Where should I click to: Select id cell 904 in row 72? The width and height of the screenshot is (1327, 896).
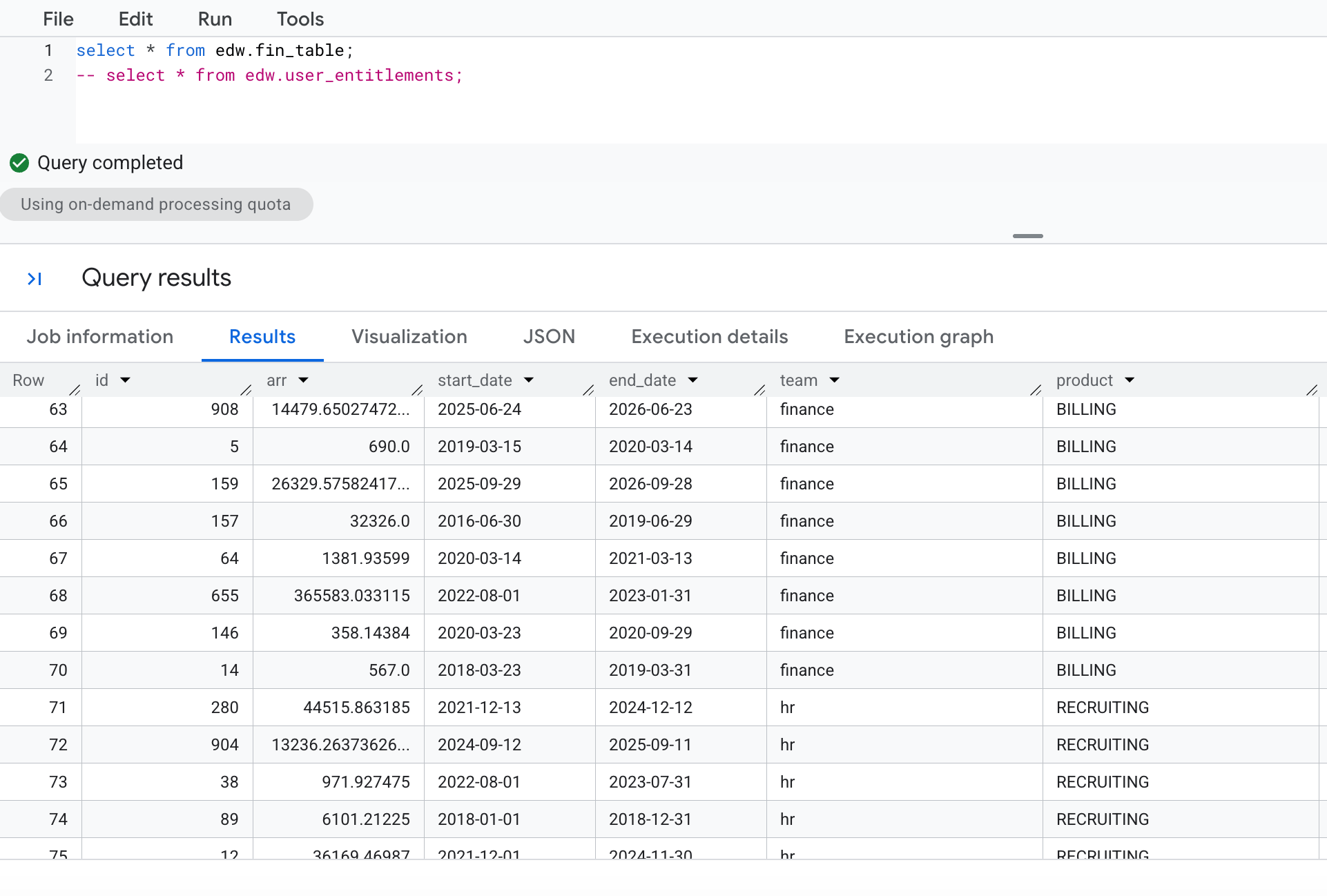[225, 745]
